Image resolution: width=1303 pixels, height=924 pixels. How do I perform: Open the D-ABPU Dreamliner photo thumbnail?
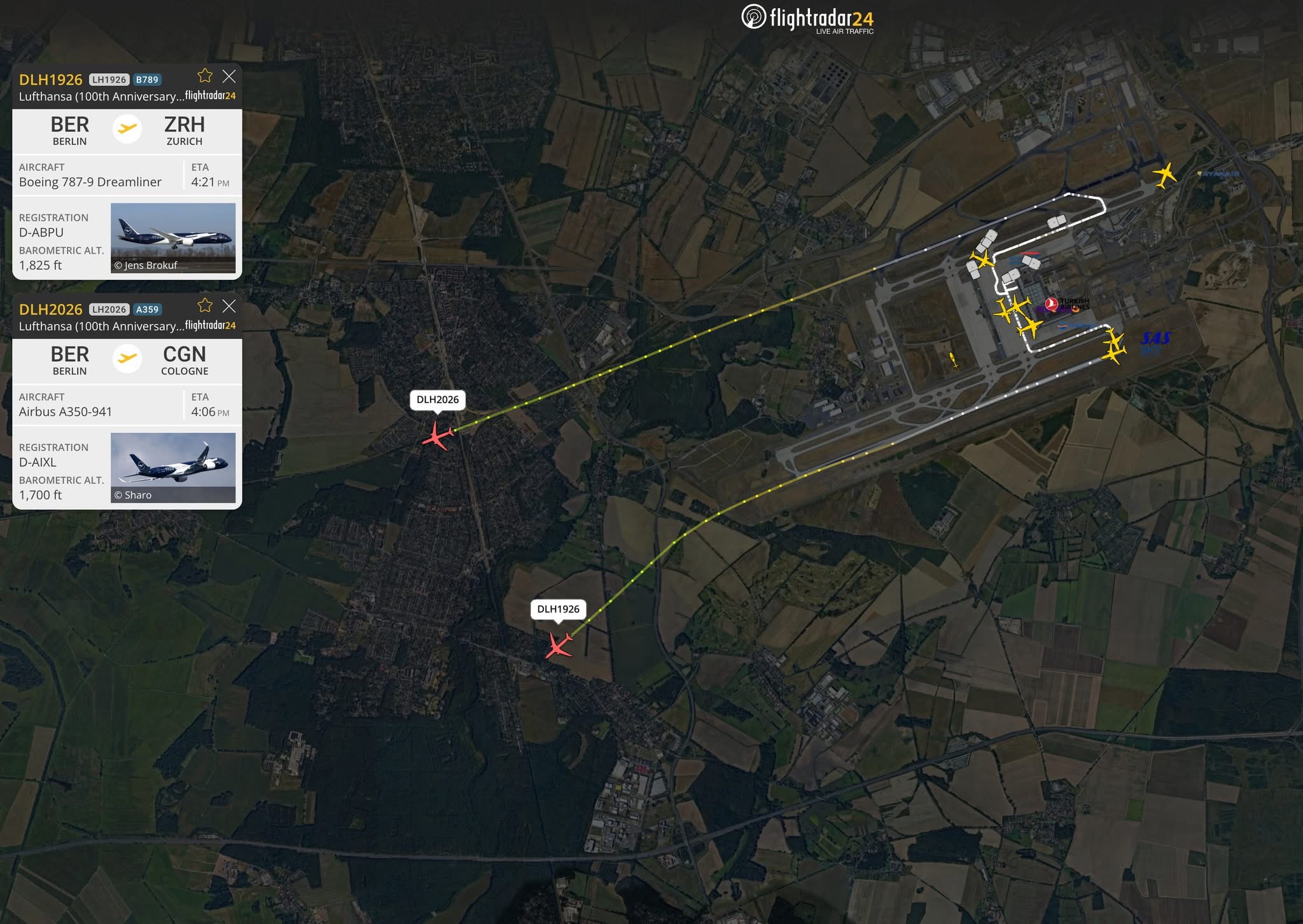173,238
